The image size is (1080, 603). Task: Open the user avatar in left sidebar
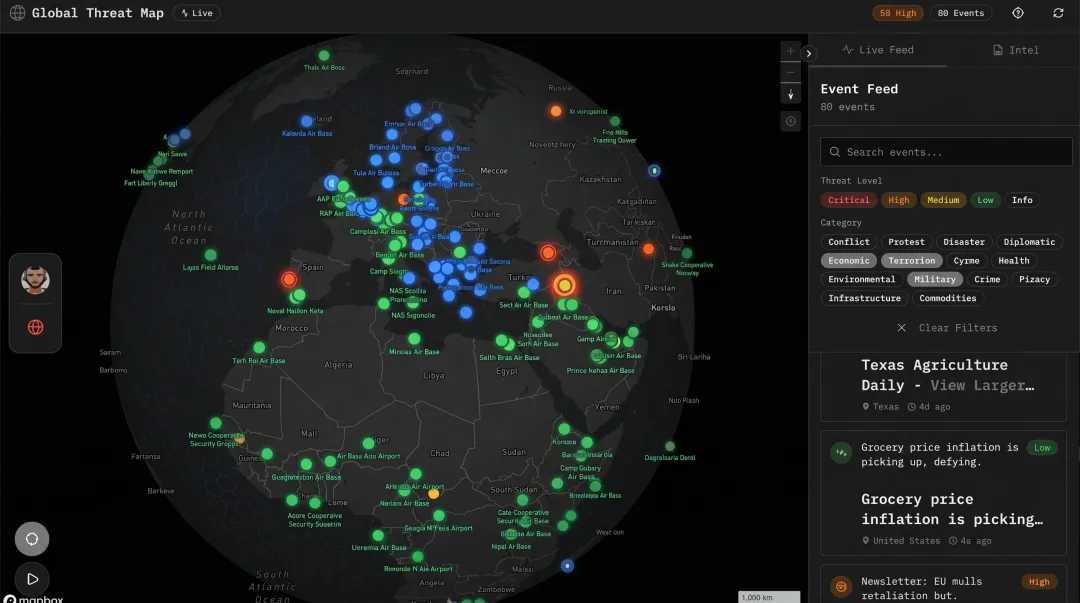pos(35,280)
